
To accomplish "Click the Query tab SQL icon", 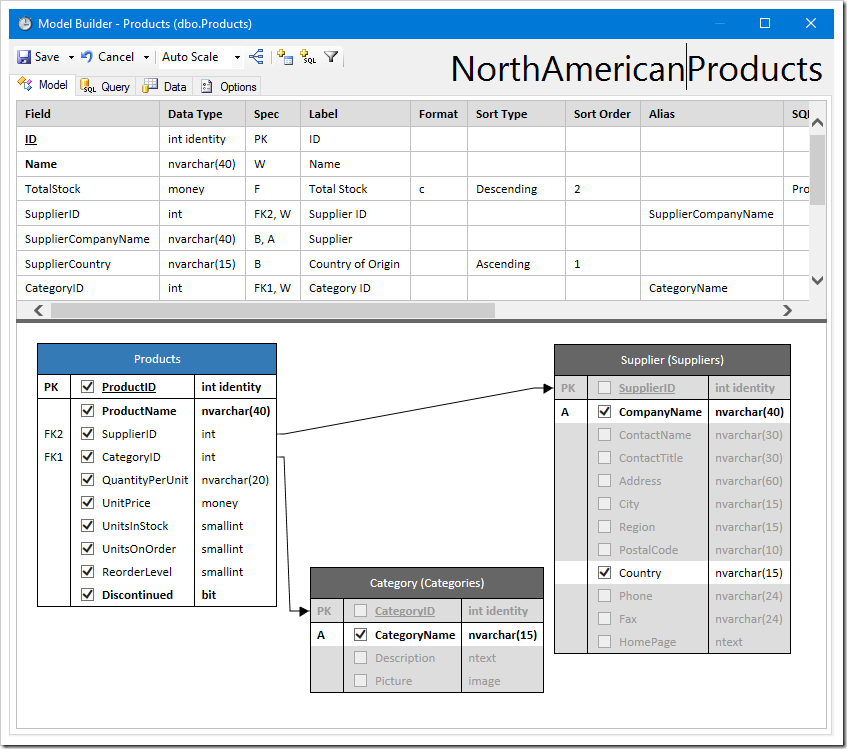I will click(x=88, y=86).
